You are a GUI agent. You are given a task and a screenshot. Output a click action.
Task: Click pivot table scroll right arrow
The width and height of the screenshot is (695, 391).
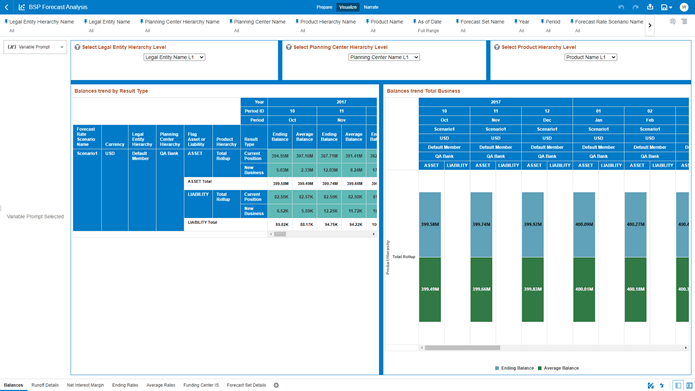pyautogui.click(x=374, y=234)
